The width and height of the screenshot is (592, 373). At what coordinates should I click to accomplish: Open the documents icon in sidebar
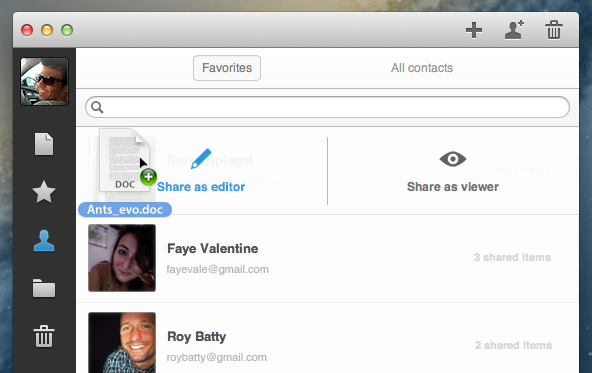[44, 144]
